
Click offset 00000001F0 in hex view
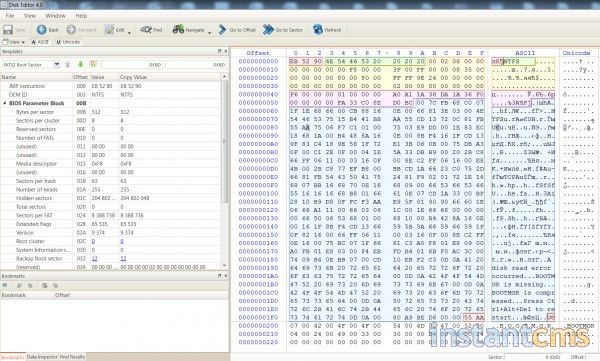point(258,317)
